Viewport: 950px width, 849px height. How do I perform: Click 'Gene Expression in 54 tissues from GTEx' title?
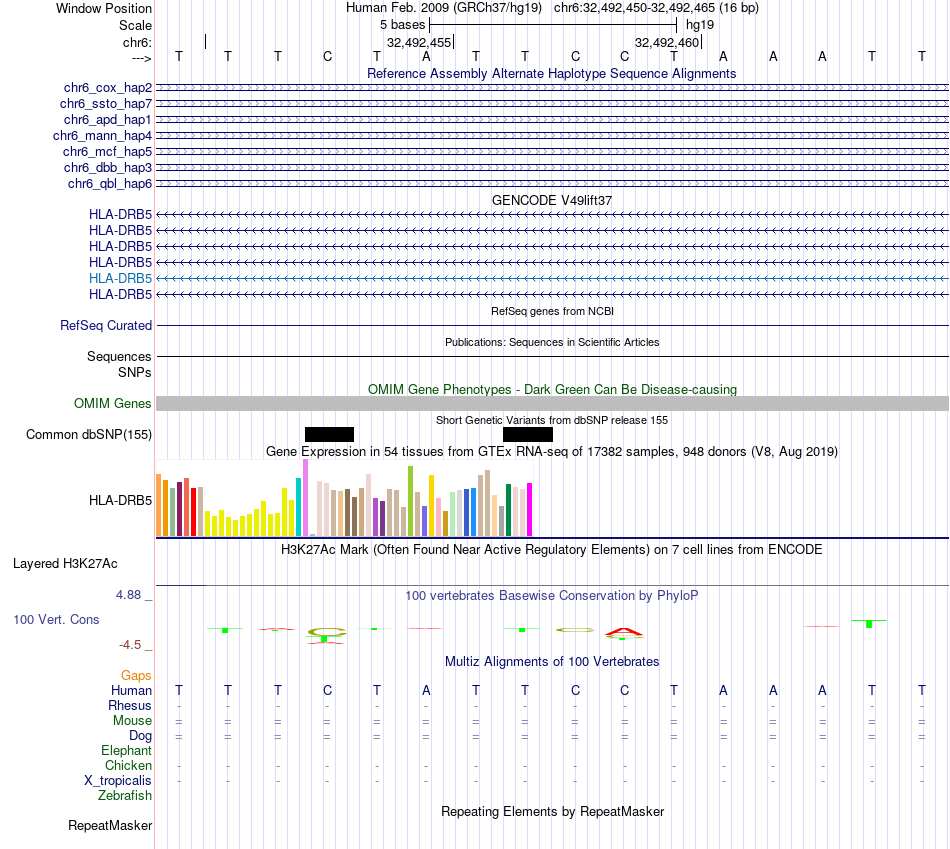552,451
